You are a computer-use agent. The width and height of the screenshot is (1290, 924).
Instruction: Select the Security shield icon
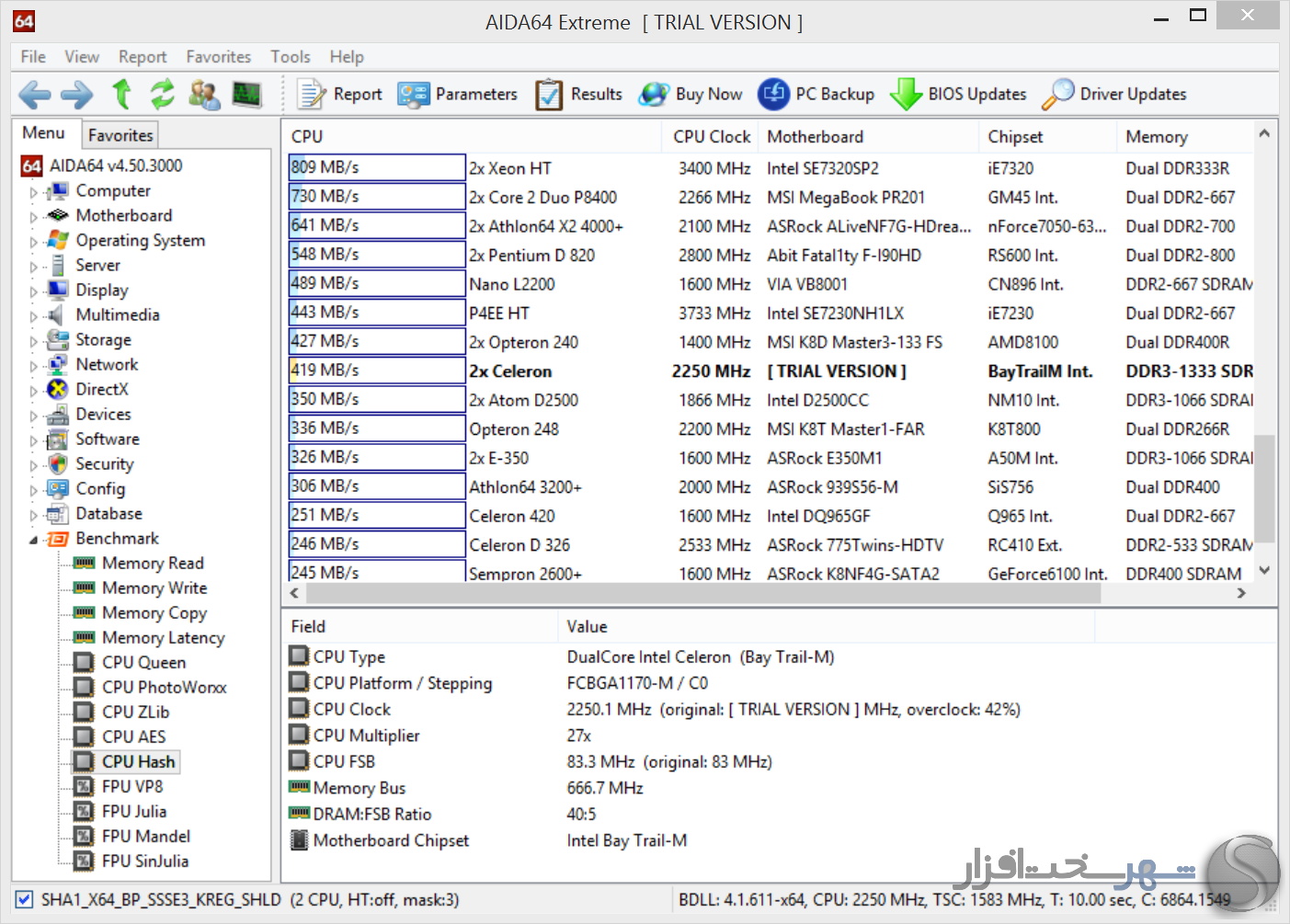pyautogui.click(x=58, y=463)
